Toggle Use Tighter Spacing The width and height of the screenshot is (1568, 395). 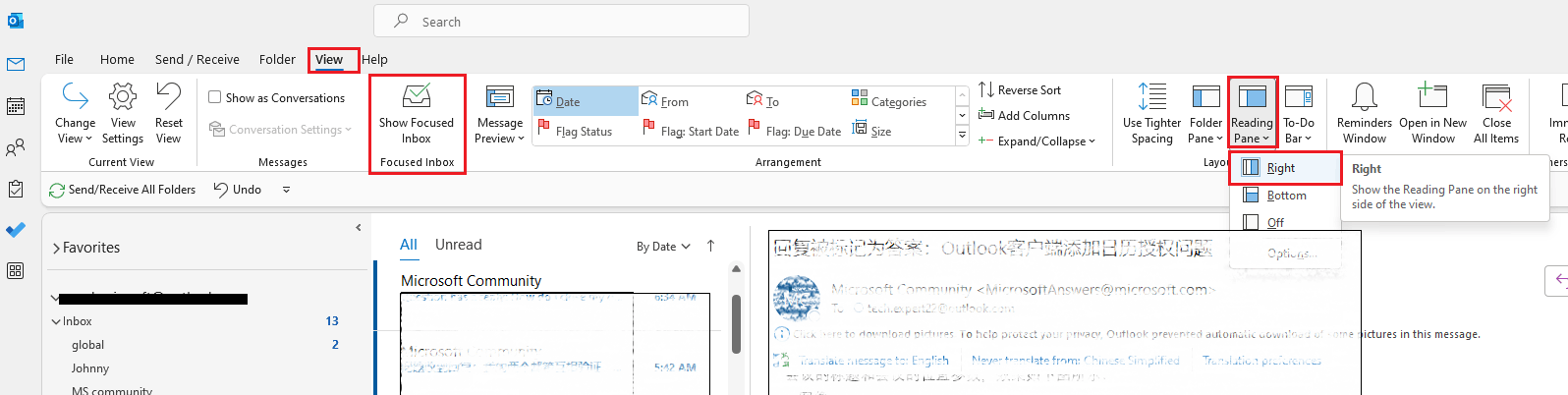coord(1152,113)
